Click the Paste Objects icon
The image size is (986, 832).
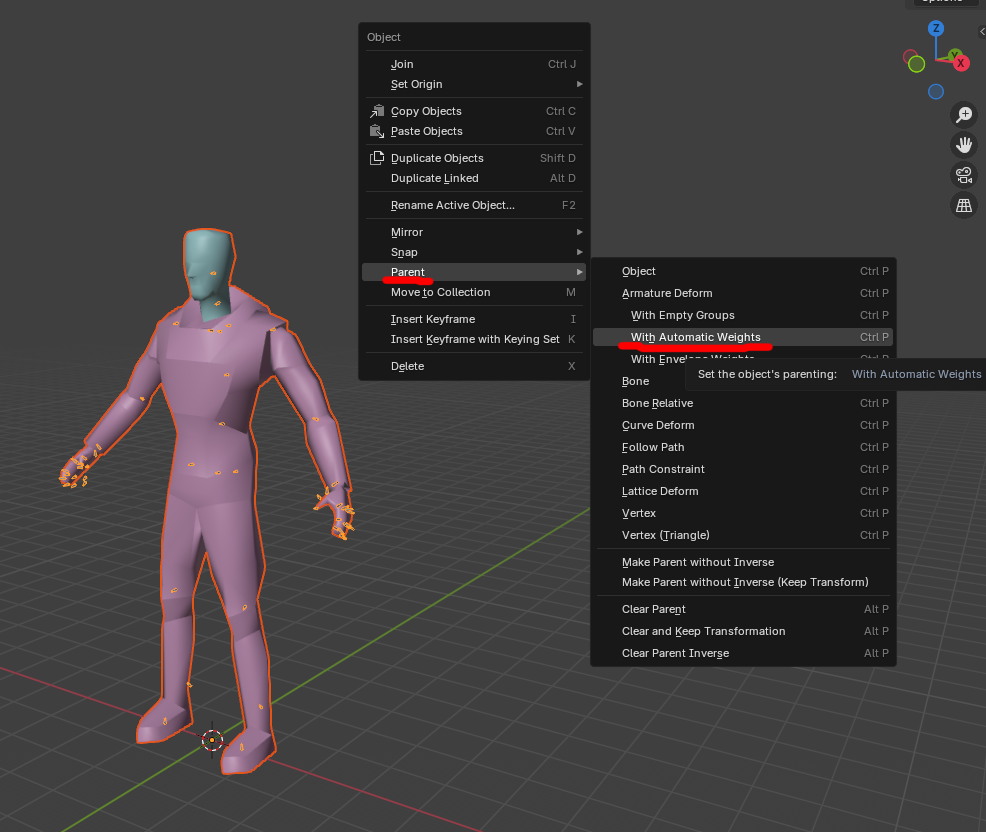pos(377,131)
